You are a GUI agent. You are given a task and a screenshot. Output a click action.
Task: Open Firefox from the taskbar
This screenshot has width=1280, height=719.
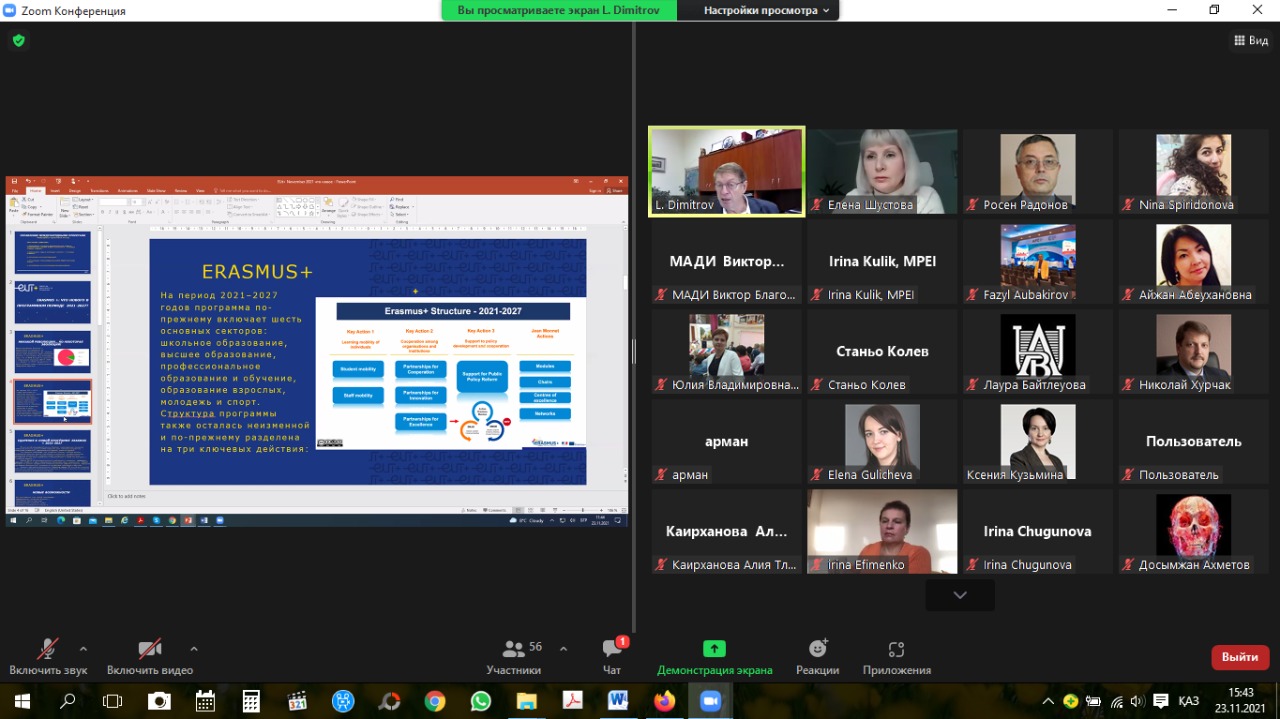click(664, 701)
